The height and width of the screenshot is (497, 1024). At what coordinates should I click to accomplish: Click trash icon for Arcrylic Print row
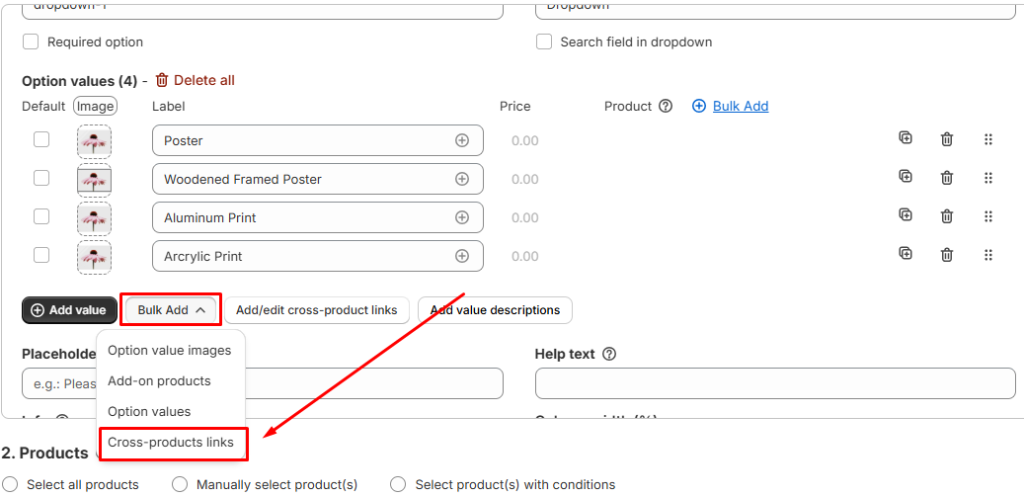[946, 255]
